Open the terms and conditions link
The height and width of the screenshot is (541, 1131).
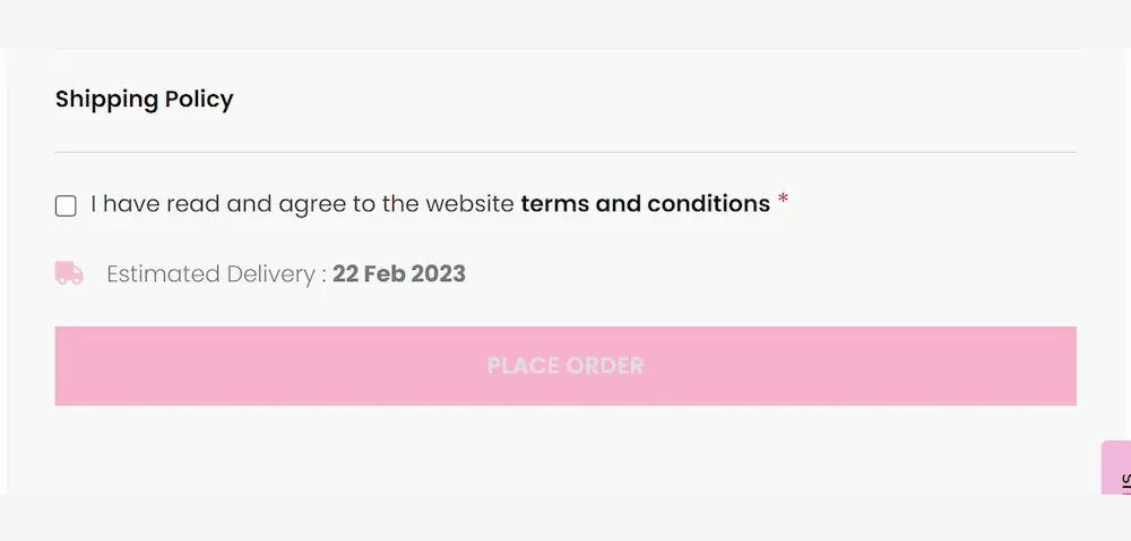coord(645,204)
